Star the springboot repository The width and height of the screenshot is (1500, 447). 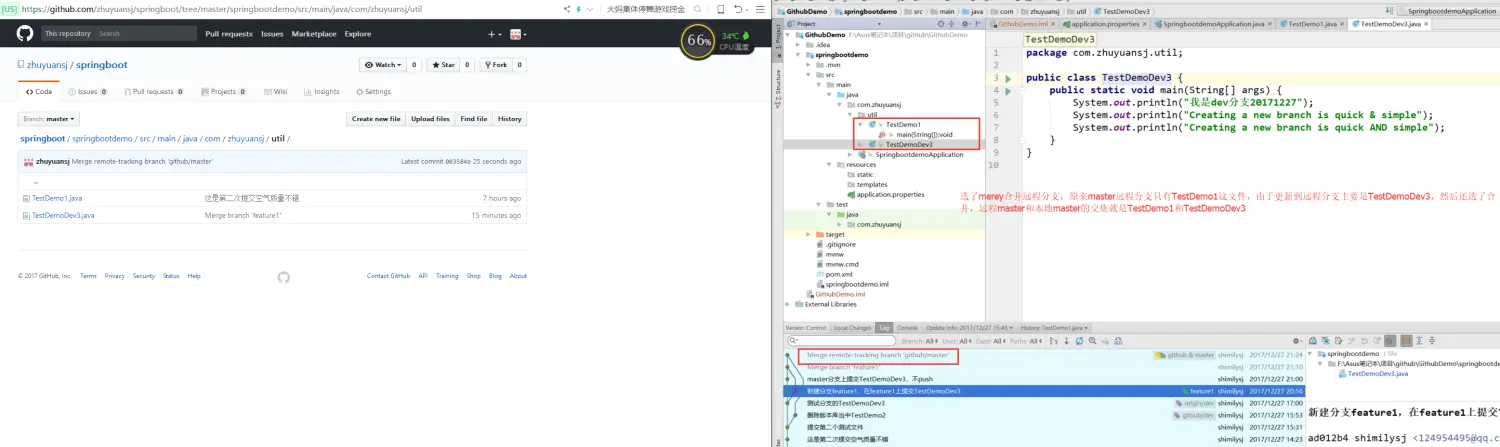[443, 65]
